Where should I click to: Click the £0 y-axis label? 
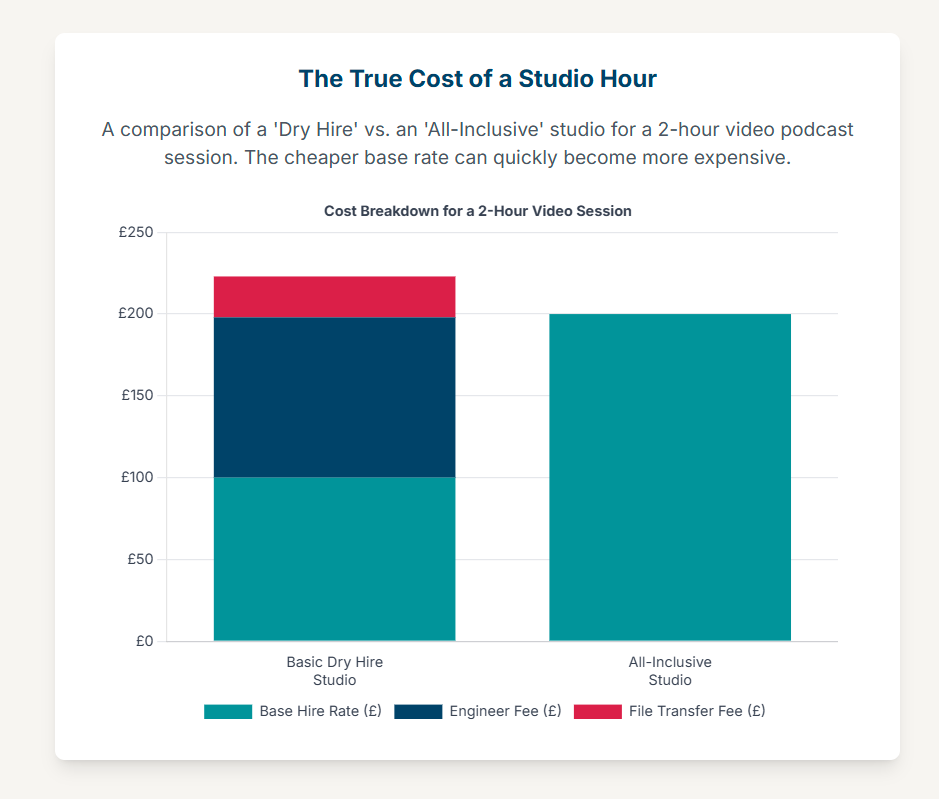pyautogui.click(x=145, y=641)
